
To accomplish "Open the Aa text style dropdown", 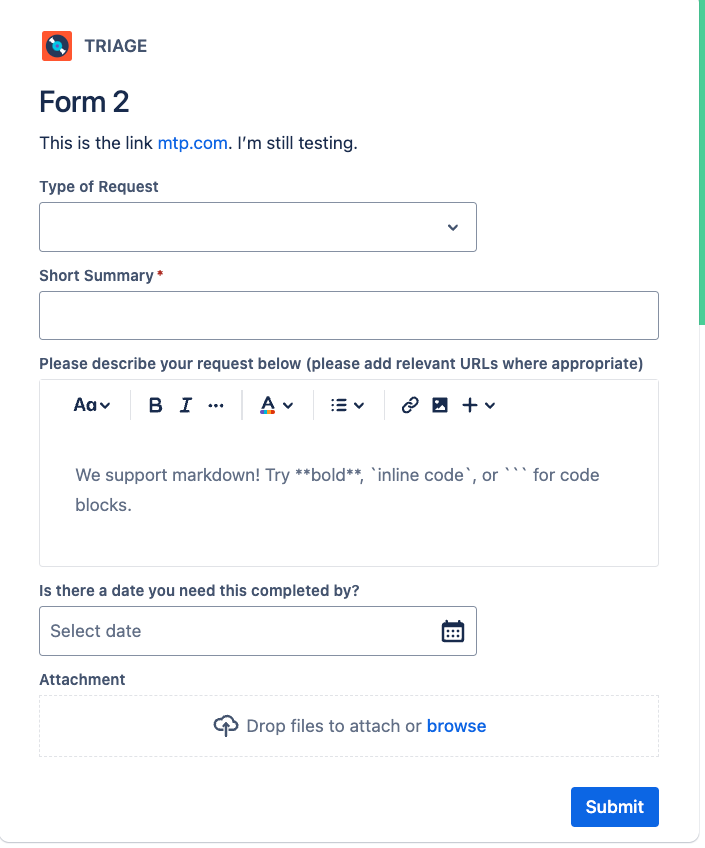I will (x=91, y=405).
